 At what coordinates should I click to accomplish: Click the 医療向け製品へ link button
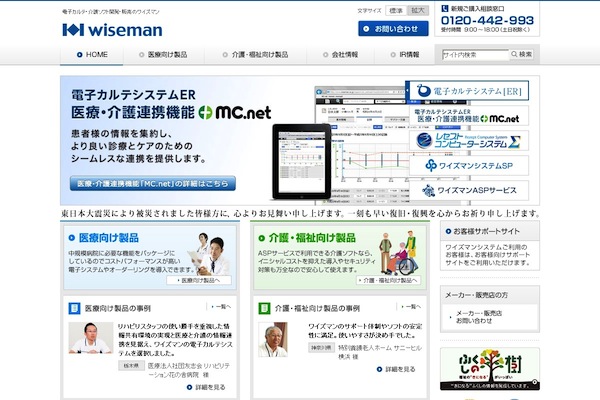(x=199, y=280)
